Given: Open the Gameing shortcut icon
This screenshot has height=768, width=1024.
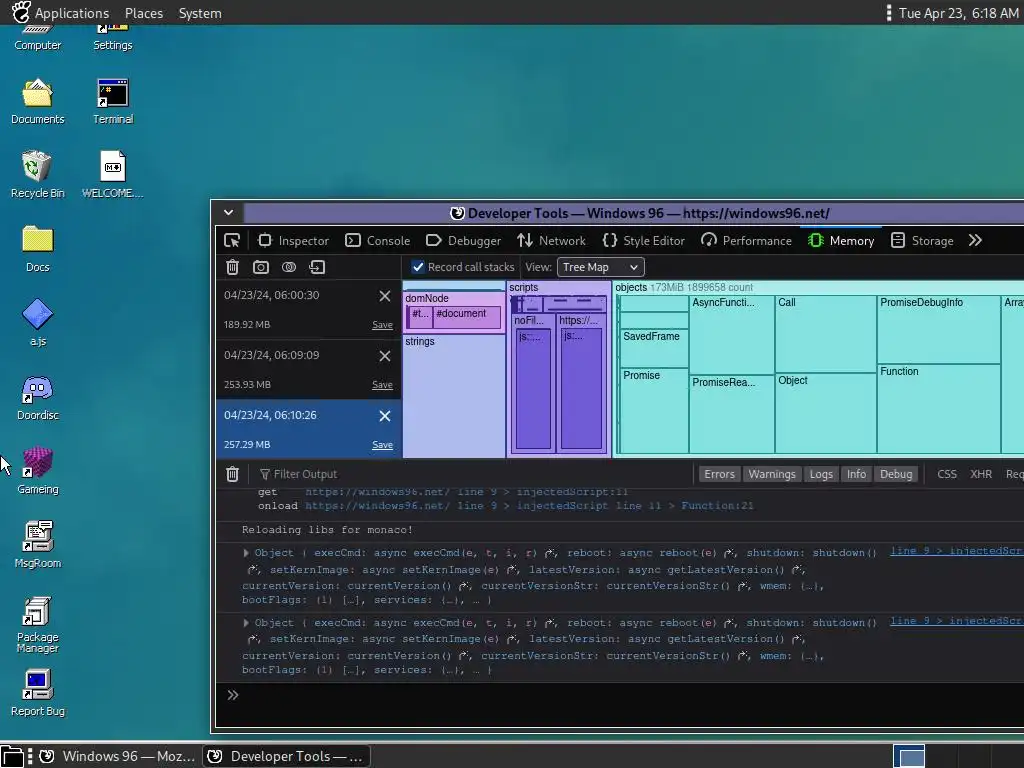Looking at the screenshot, I should click(37, 471).
